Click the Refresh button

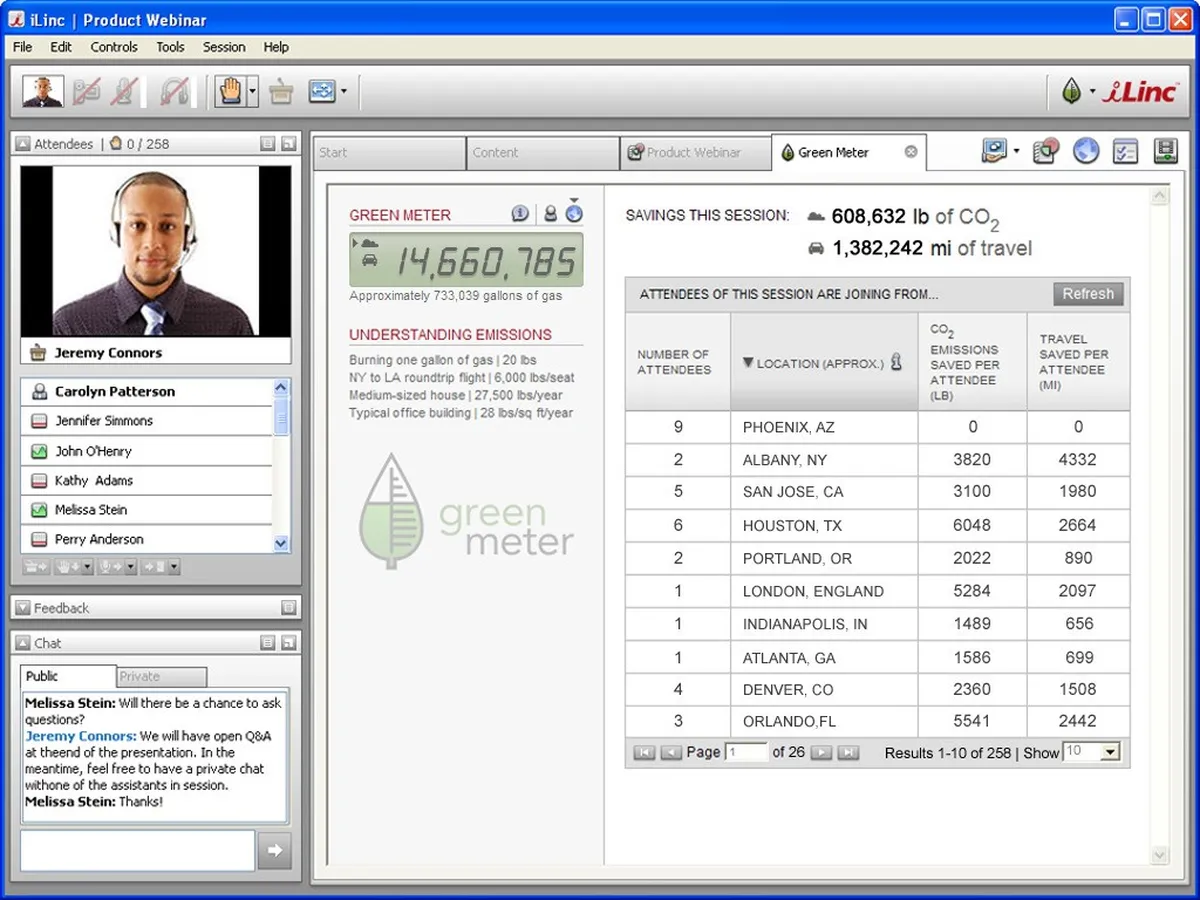click(x=1088, y=294)
